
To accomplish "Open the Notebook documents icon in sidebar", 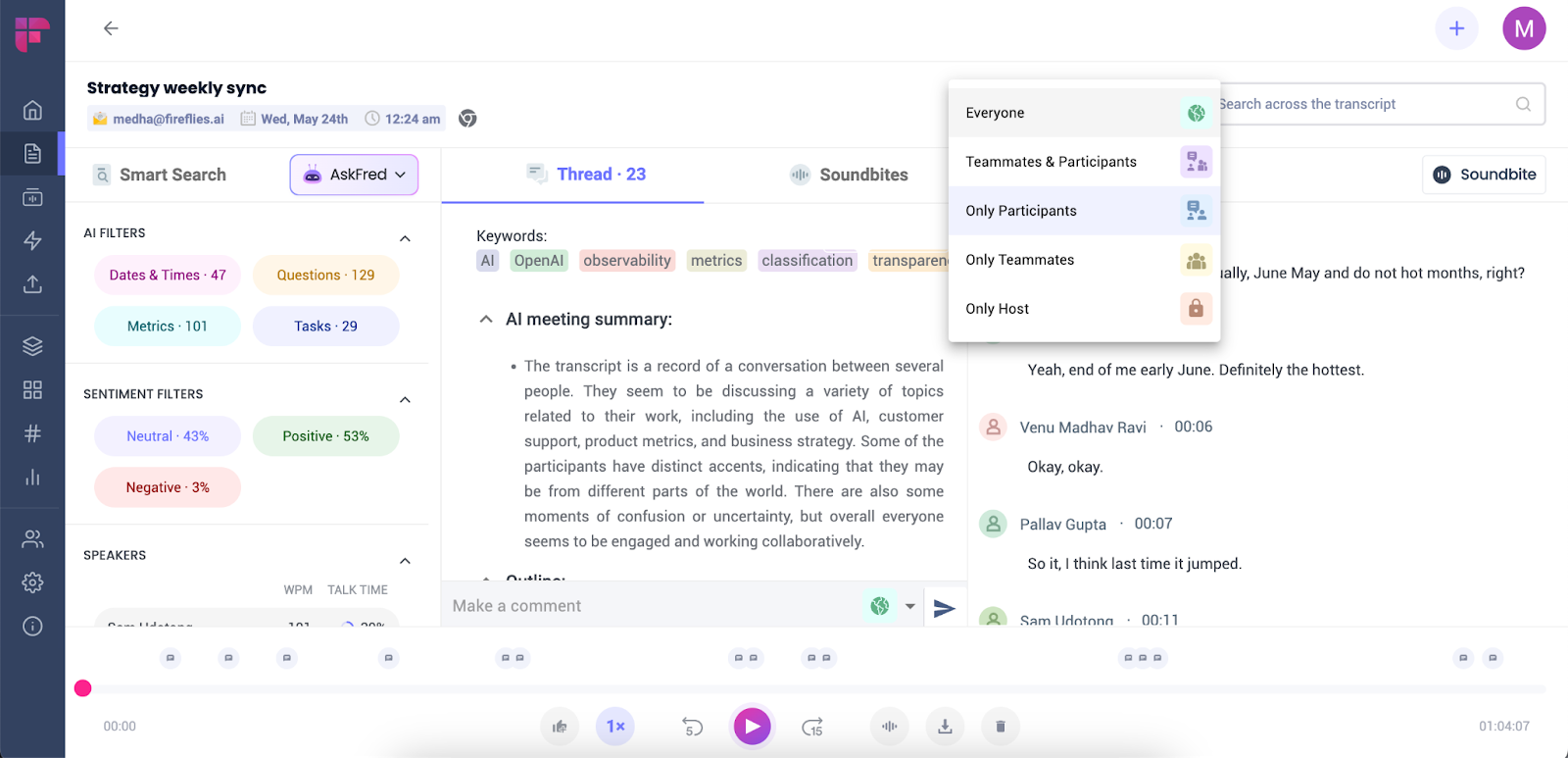I will point(32,153).
